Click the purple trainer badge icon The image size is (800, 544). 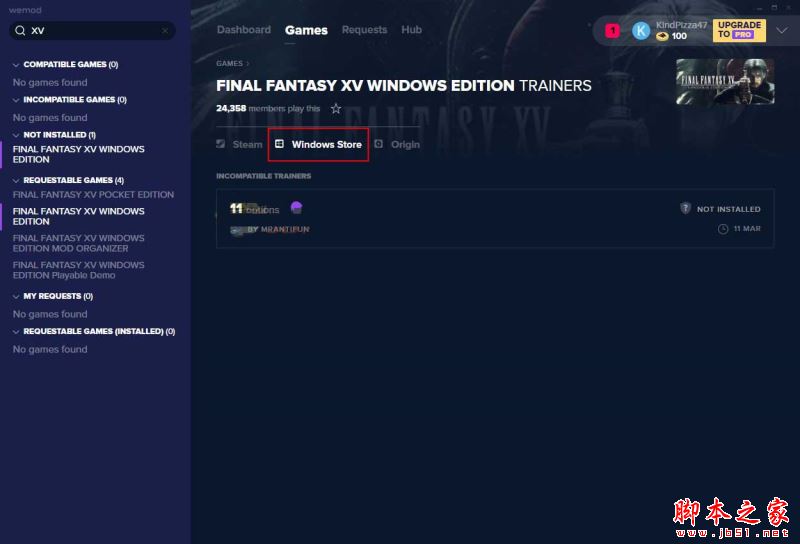point(296,207)
